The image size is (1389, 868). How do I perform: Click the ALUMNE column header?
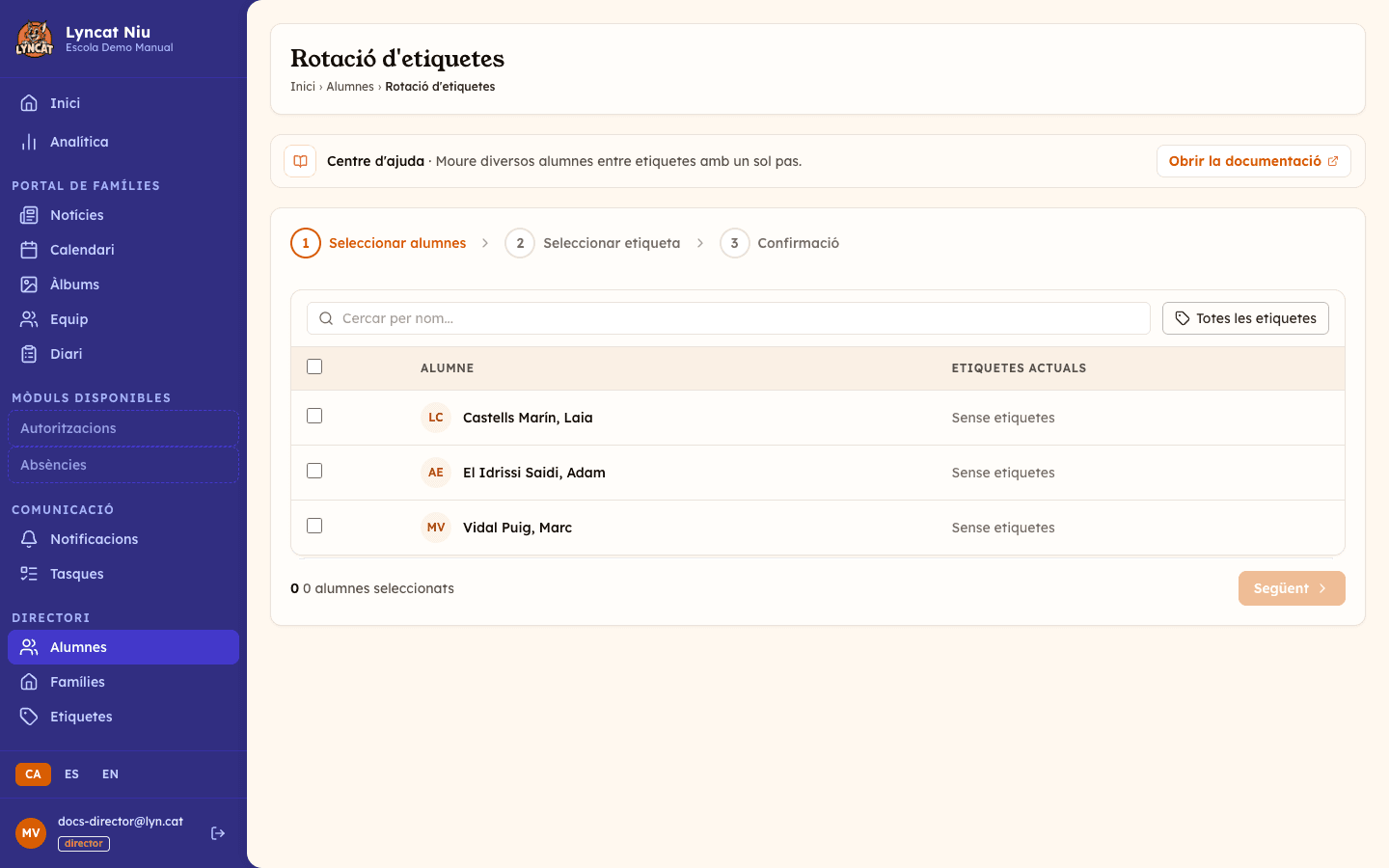coord(448,368)
